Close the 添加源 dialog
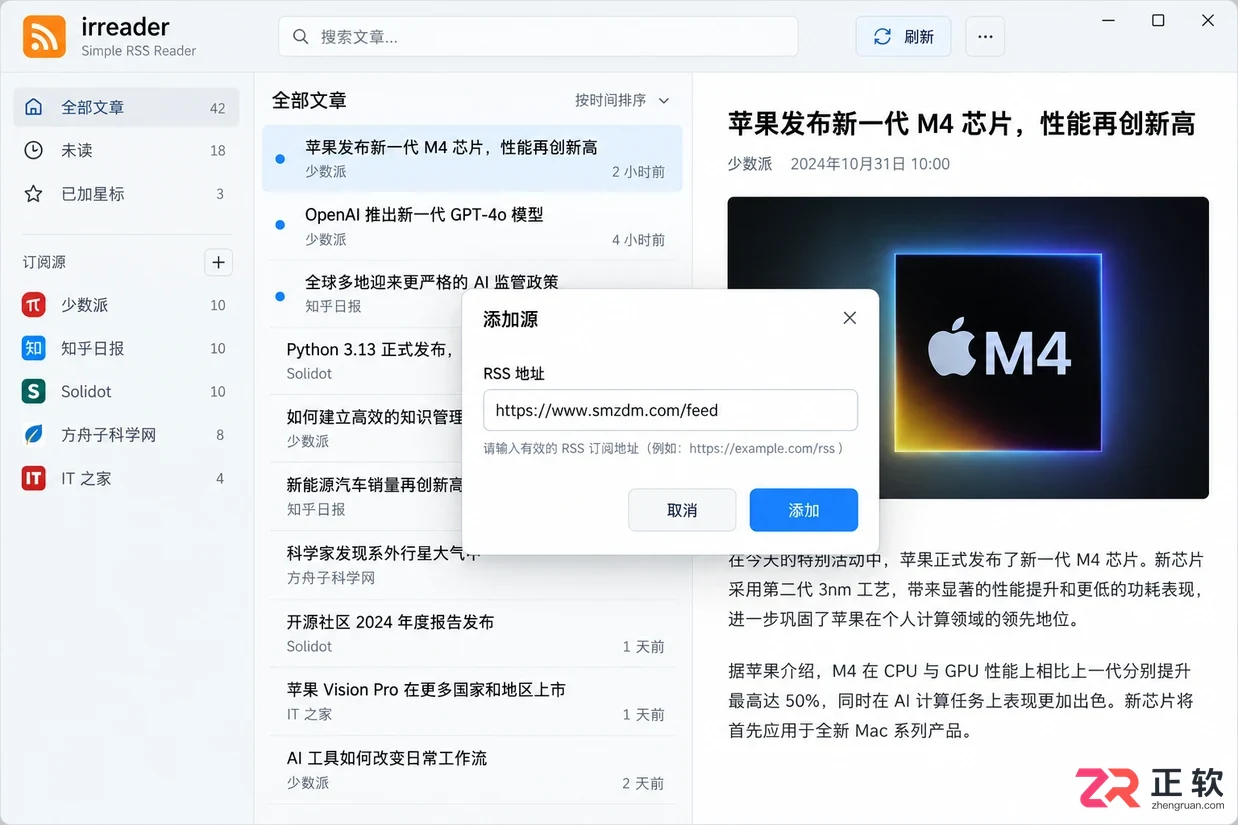The image size is (1238, 825). coord(849,318)
